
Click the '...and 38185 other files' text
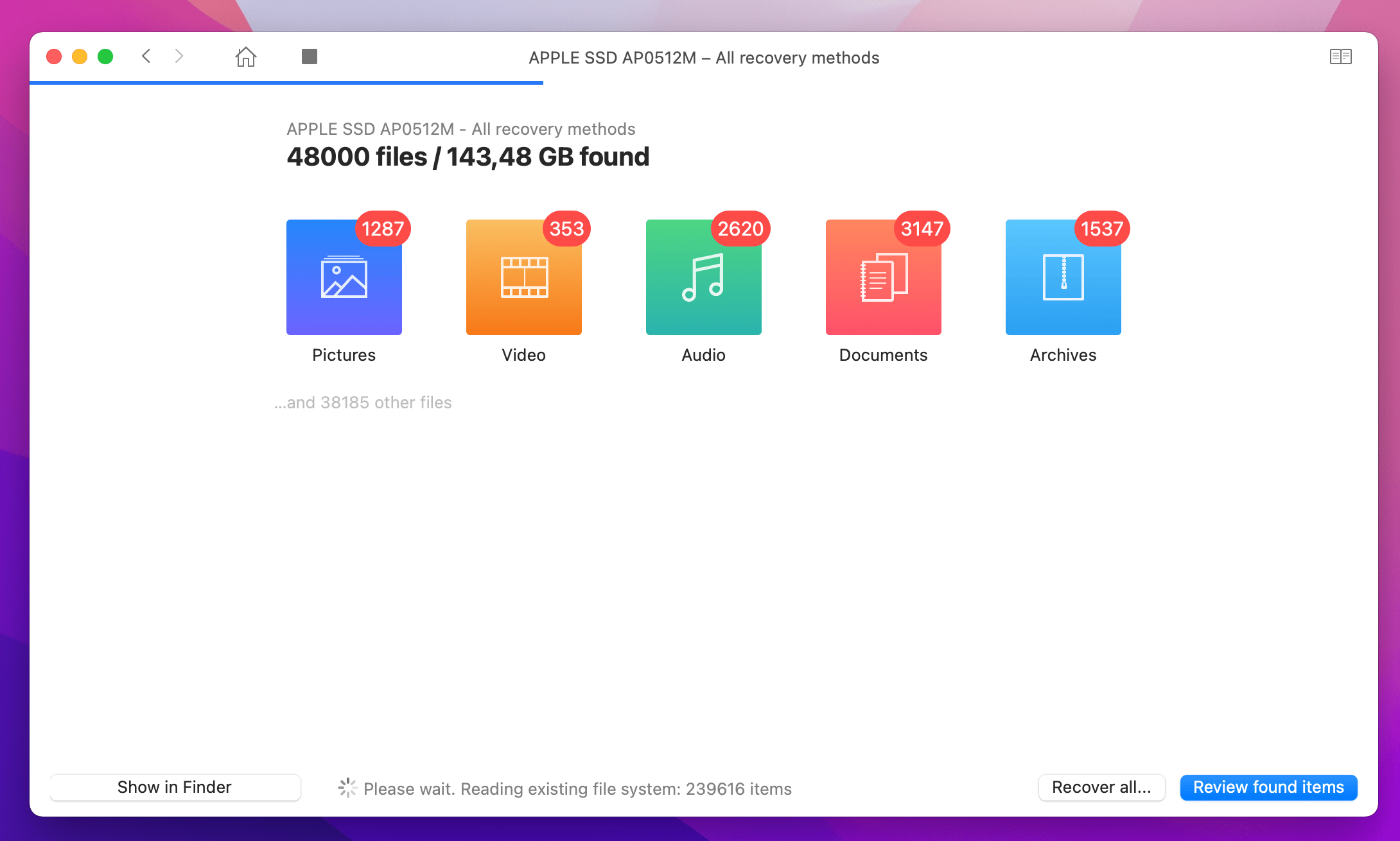click(x=363, y=403)
